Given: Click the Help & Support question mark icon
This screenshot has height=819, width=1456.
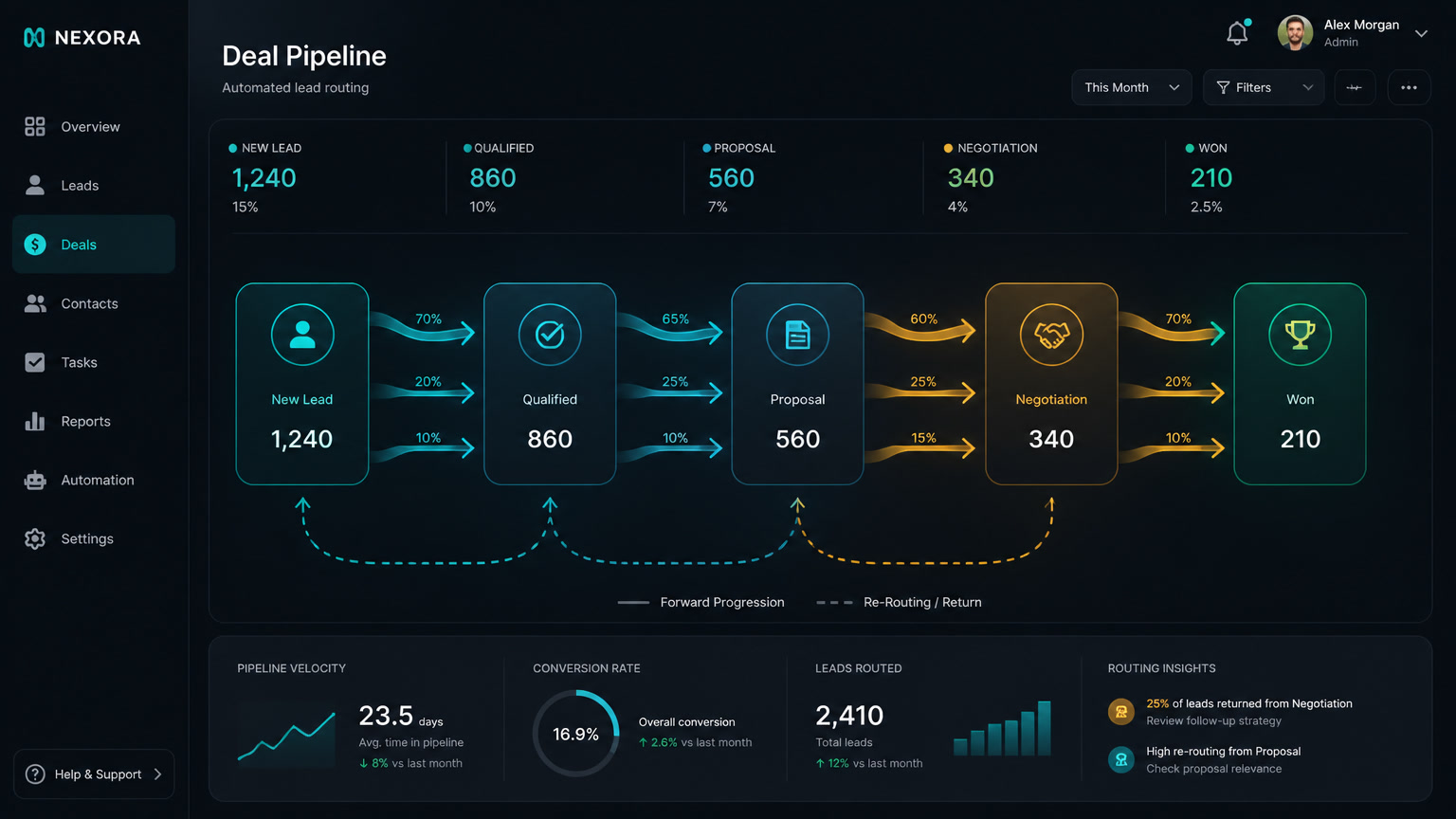Looking at the screenshot, I should [x=35, y=774].
